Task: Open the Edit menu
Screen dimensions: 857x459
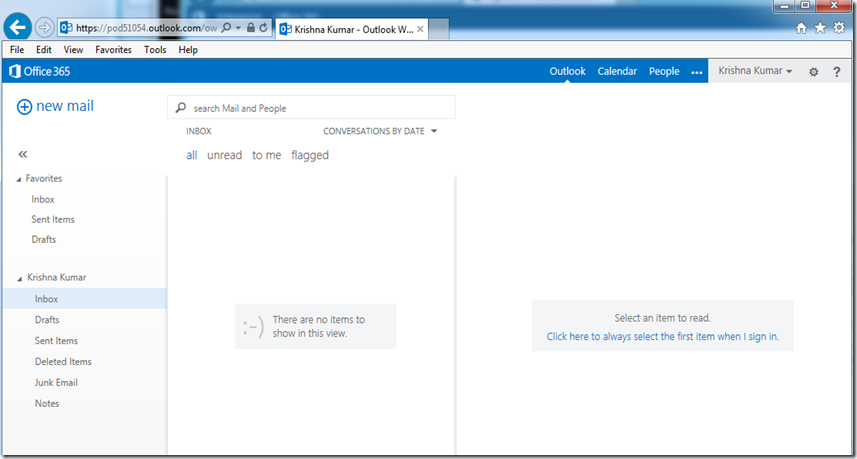Action: 44,50
